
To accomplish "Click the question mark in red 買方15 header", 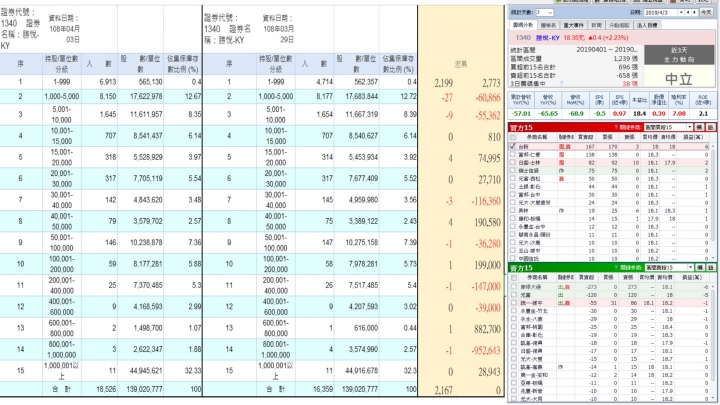I will pos(616,127).
